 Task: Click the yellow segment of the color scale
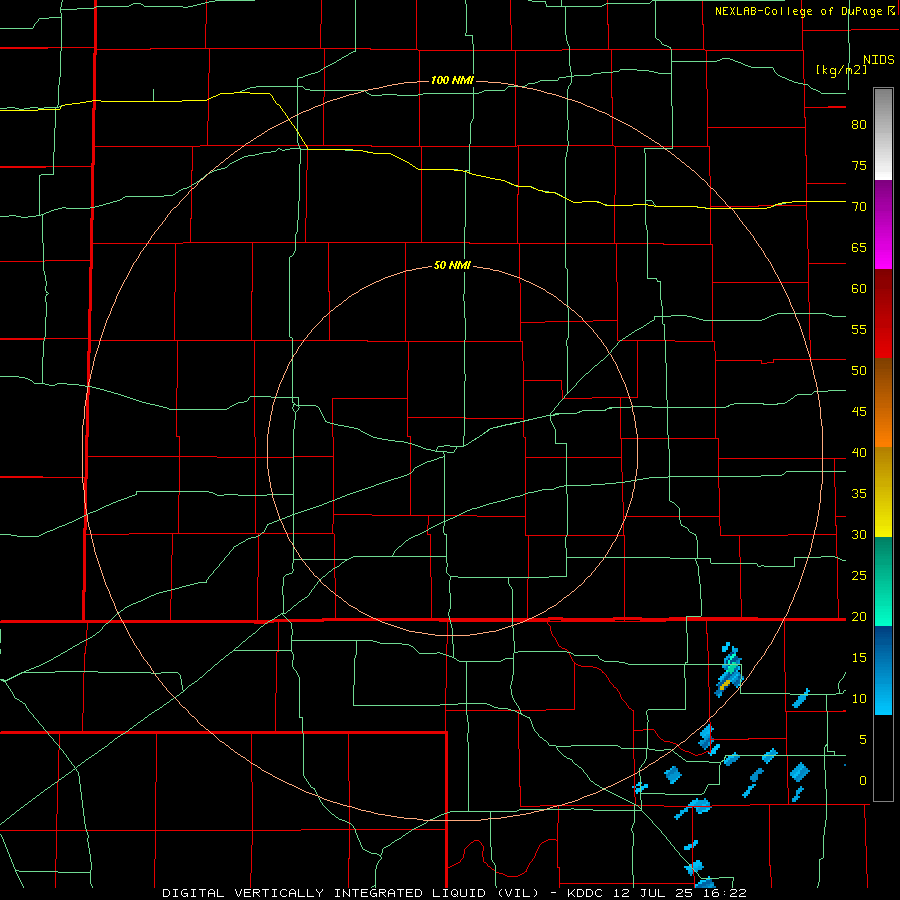pos(883,492)
